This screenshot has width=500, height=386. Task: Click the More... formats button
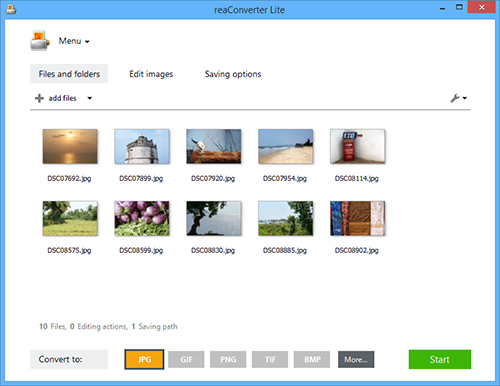point(356,359)
